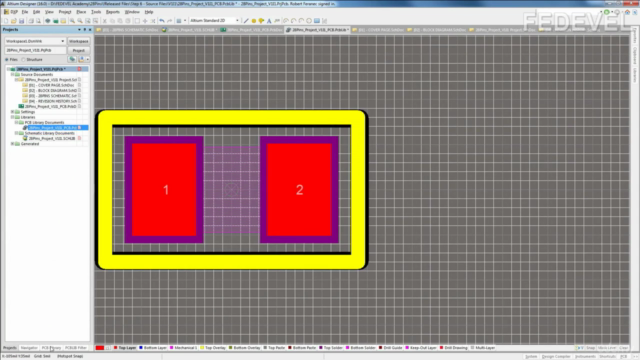Click the Grids toolbar icon
This screenshot has height=360, width=640.
(x=179, y=21)
